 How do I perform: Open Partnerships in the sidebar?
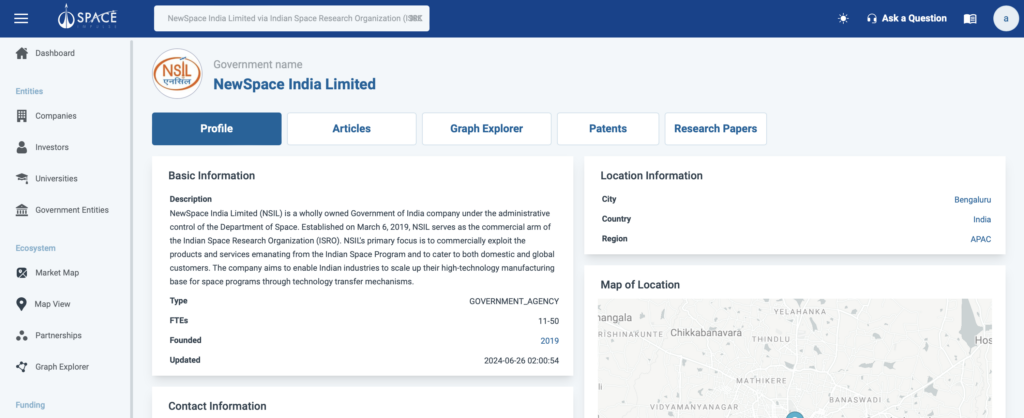58,335
